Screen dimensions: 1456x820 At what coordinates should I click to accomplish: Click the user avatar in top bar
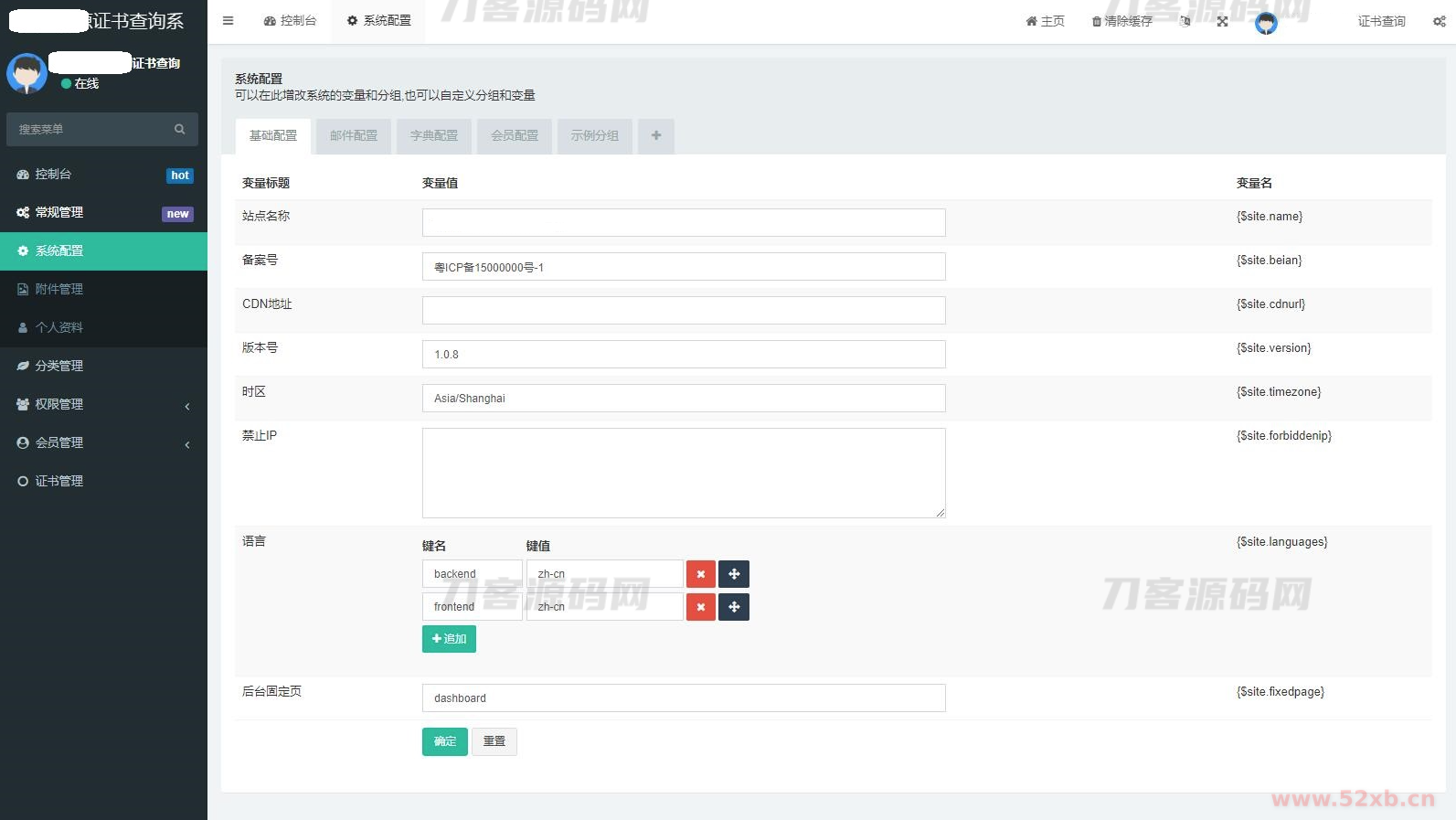point(1266,23)
